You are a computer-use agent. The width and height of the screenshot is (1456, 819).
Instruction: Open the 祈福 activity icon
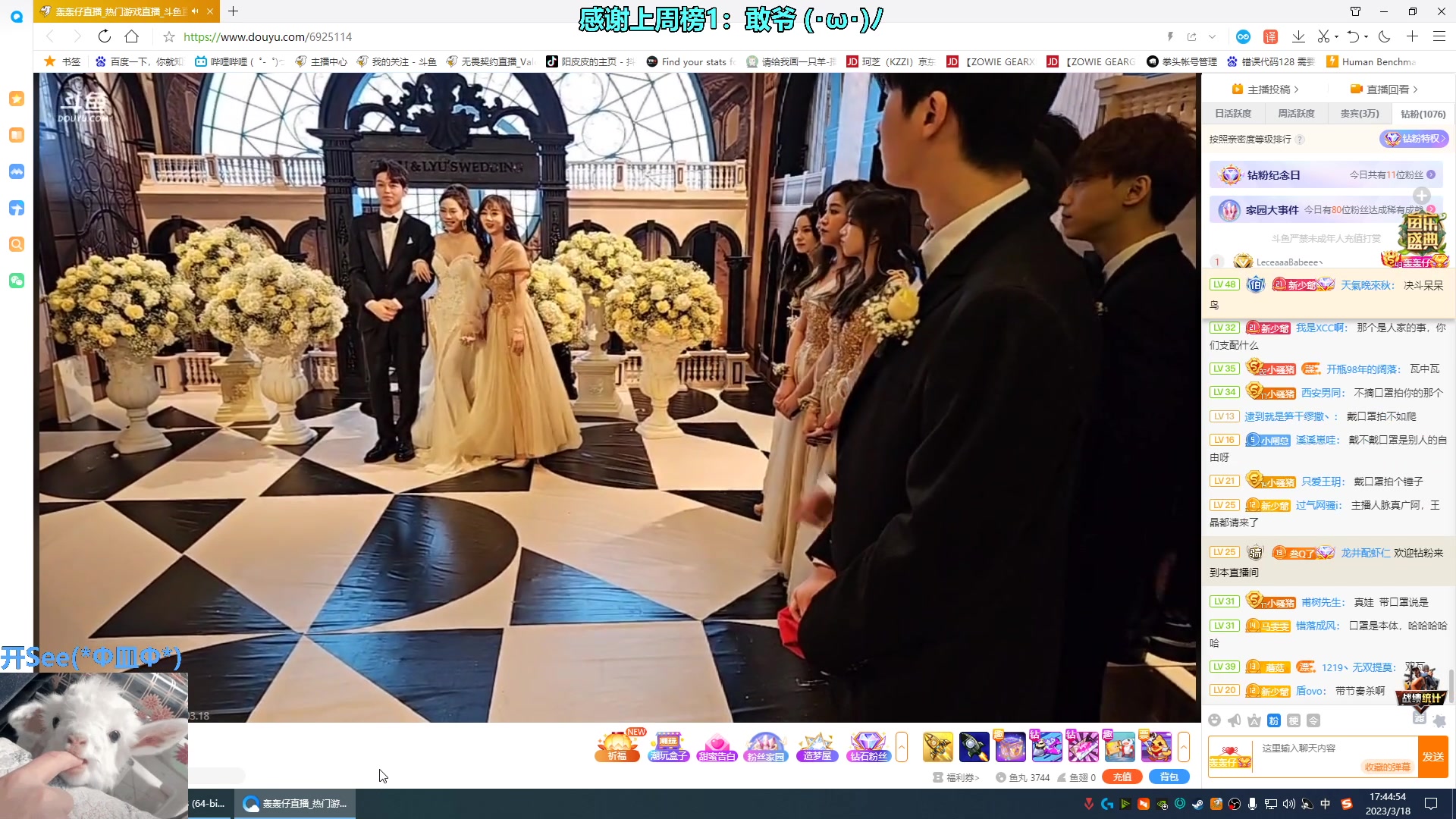(617, 747)
